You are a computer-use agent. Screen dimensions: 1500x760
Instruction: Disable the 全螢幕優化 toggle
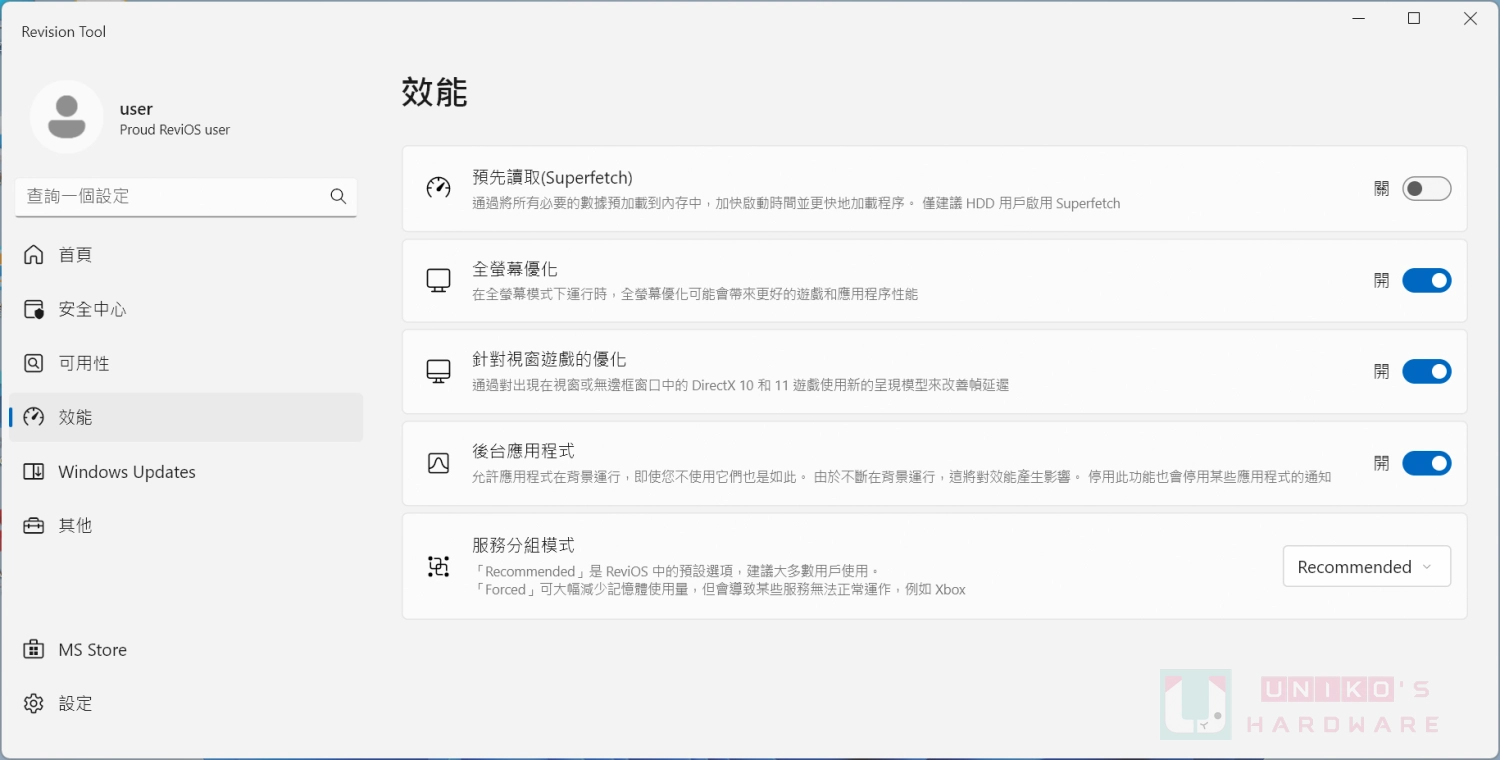pyautogui.click(x=1427, y=280)
